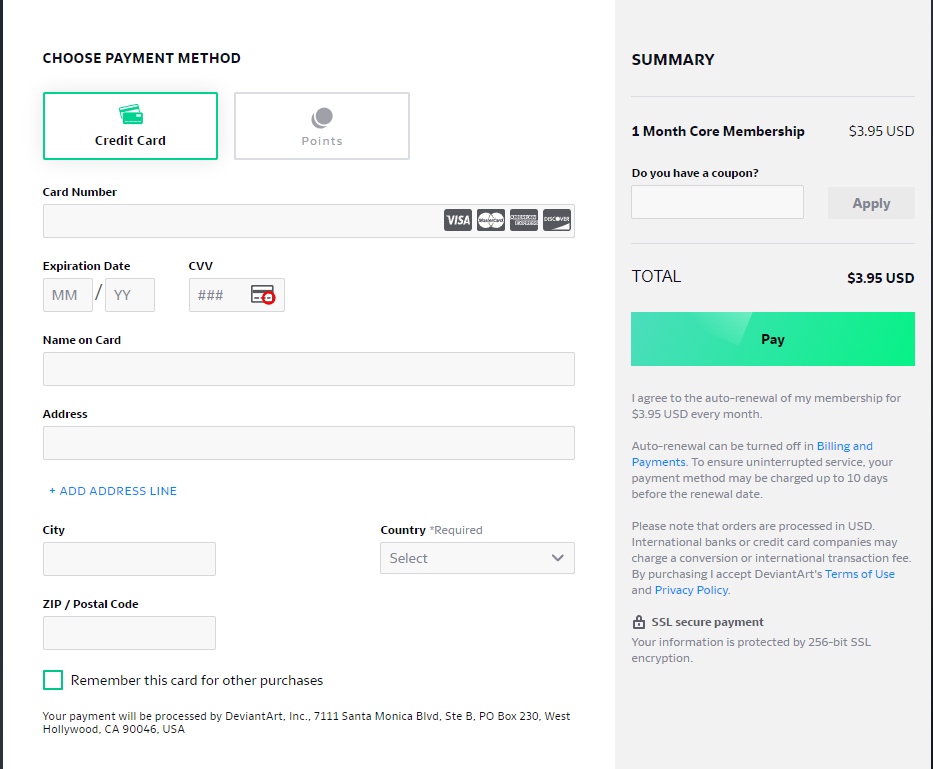Open the Country select dropdown

477,558
